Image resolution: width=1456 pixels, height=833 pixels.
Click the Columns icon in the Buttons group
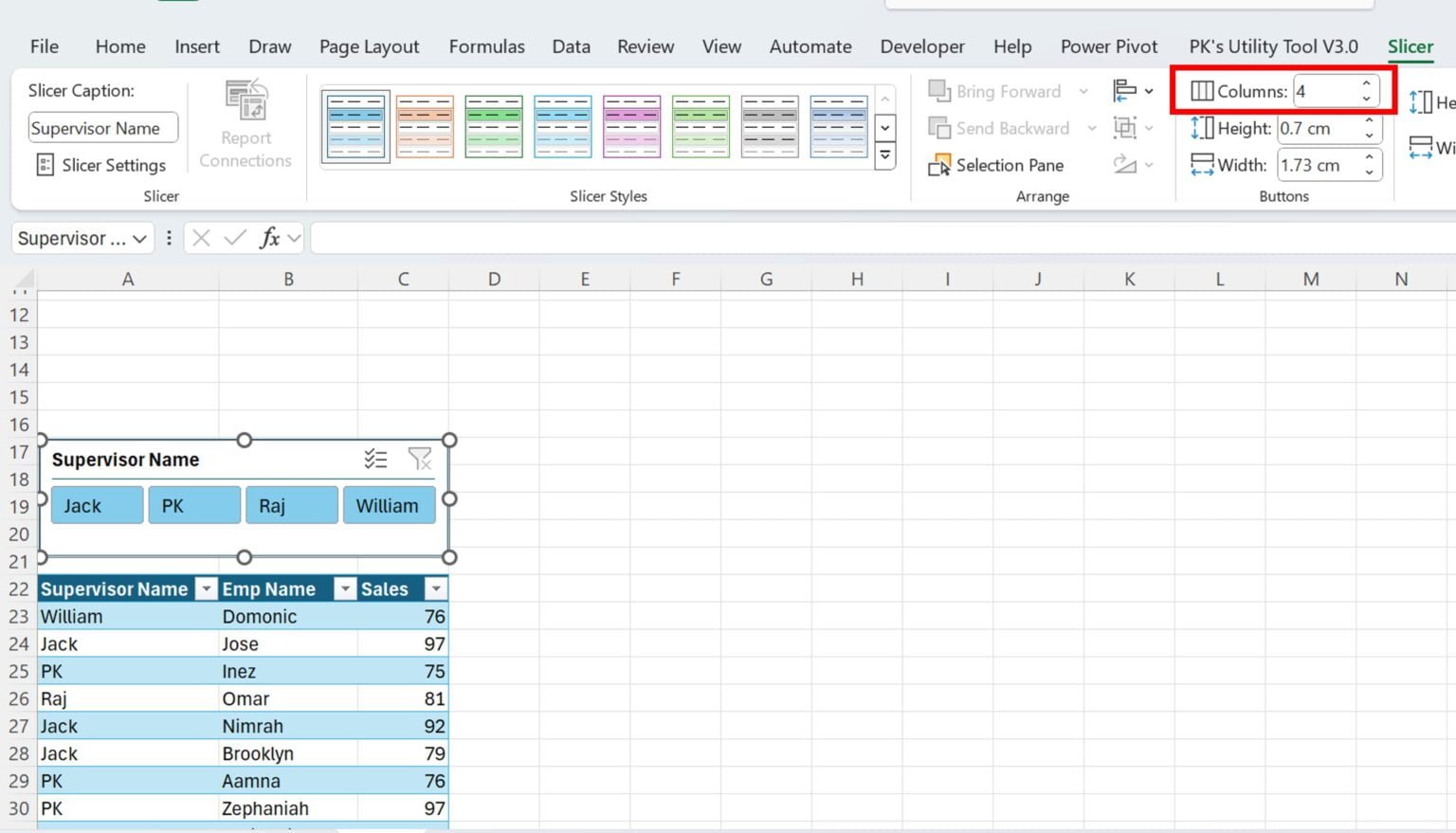(1201, 90)
